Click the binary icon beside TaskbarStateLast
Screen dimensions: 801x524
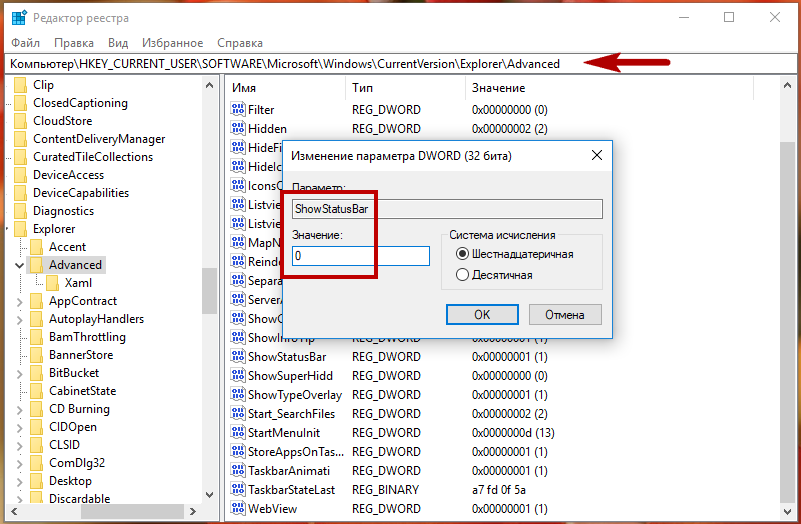point(238,490)
